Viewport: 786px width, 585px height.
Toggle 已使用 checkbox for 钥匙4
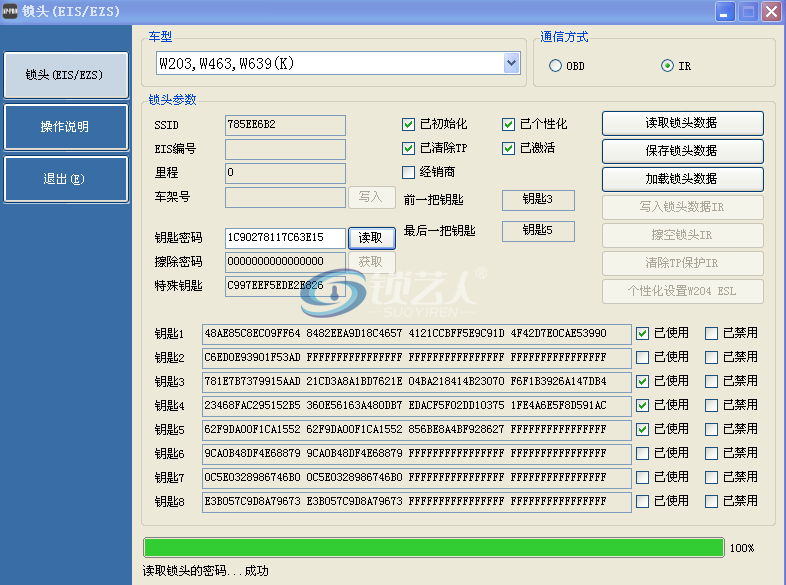(642, 406)
